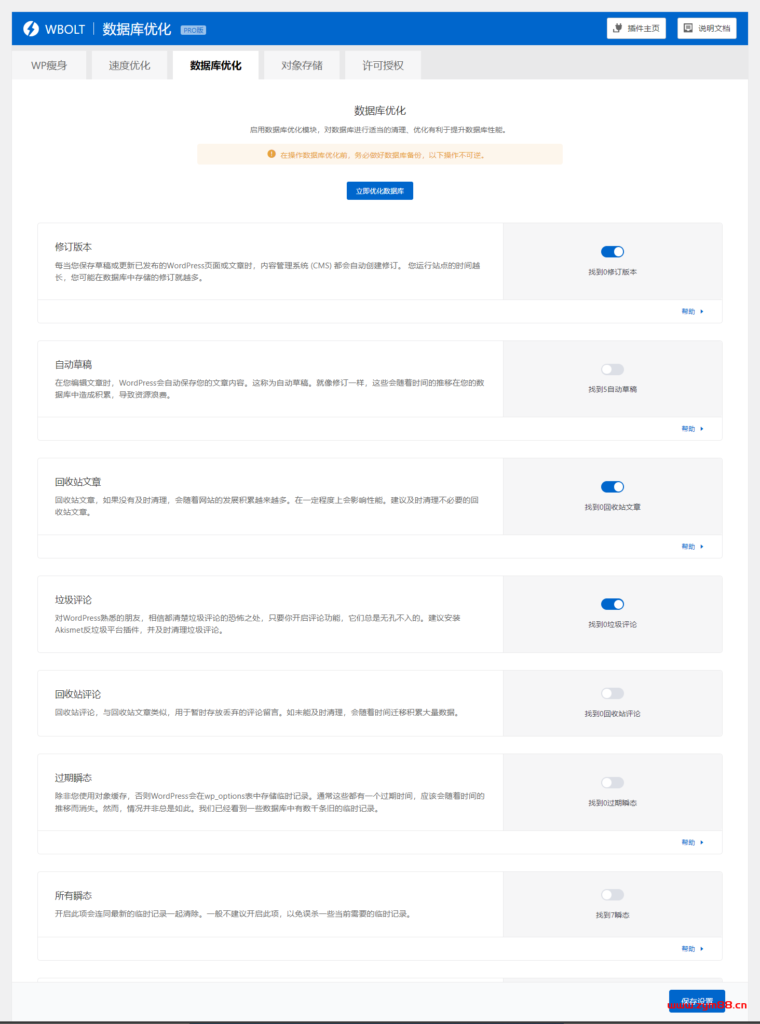The width and height of the screenshot is (760, 1024).
Task: Click the 过期瞬态 section heading
Action: (x=73, y=778)
